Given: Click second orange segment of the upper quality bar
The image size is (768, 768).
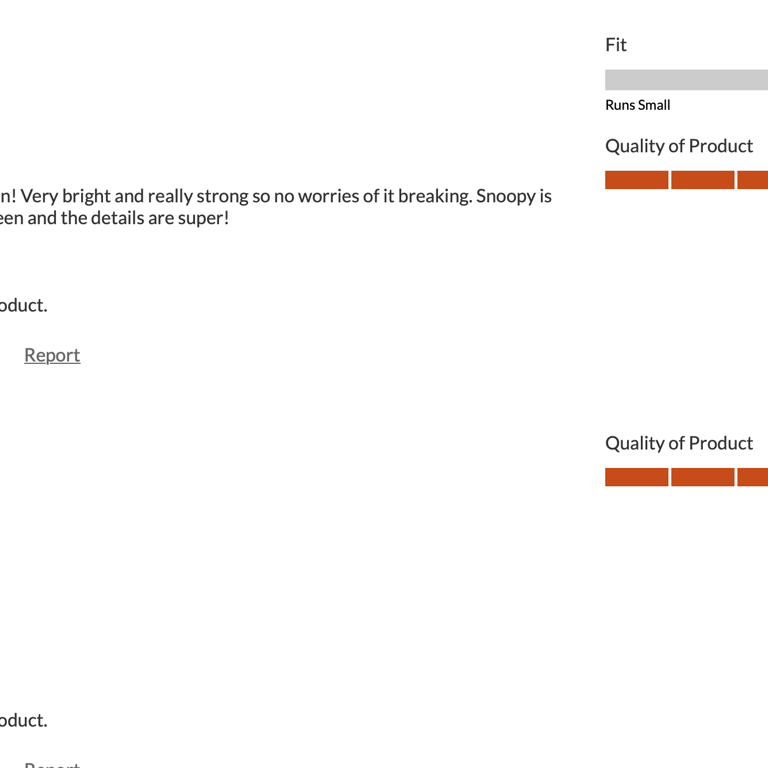Looking at the screenshot, I should [702, 180].
